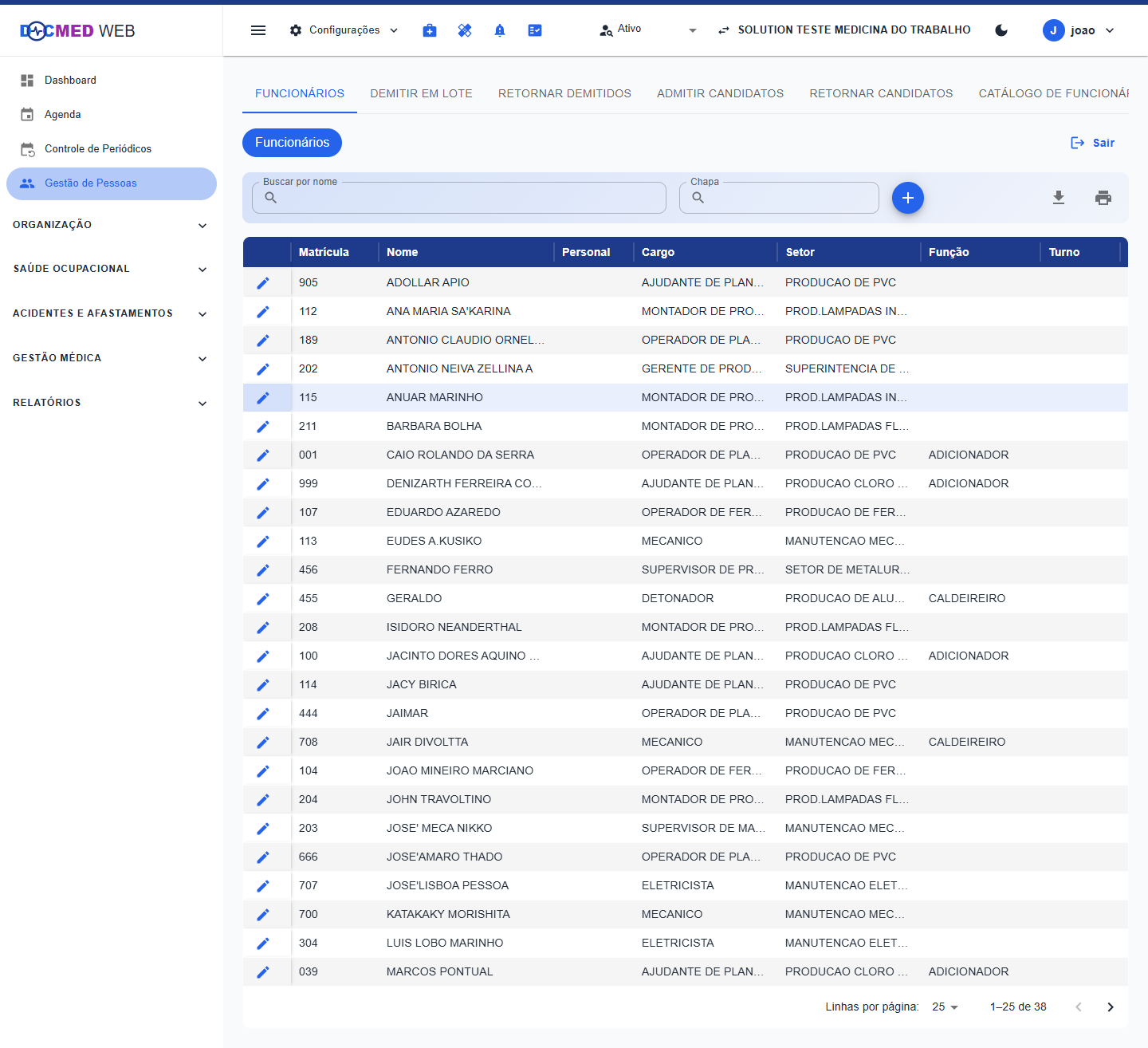The width and height of the screenshot is (1148, 1048).
Task: Edit the ADOLLAR APIO row pencil
Action: click(263, 283)
